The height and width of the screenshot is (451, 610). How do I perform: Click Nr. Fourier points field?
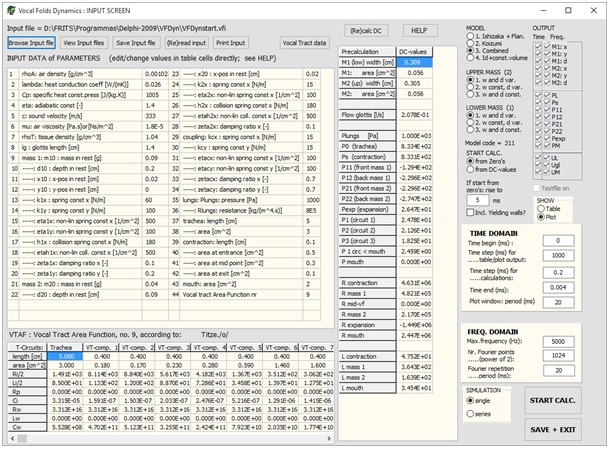pos(558,355)
